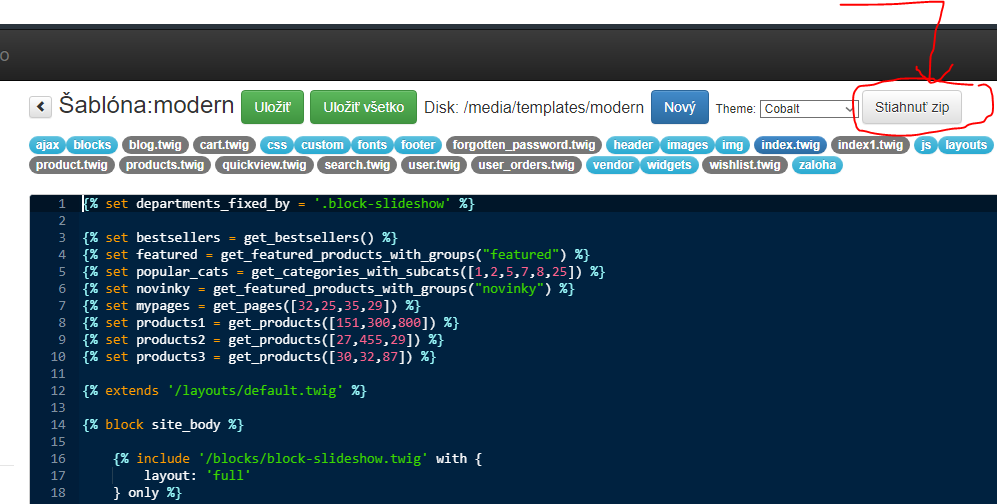The width and height of the screenshot is (997, 504).
Task: Open the Theme dropdown showing Cobalt
Action: tap(809, 109)
